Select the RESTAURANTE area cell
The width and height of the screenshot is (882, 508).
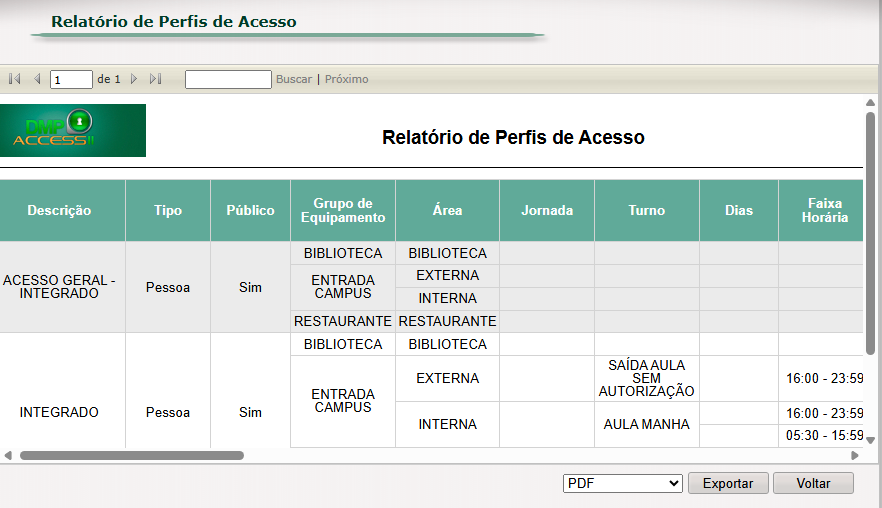(447, 321)
